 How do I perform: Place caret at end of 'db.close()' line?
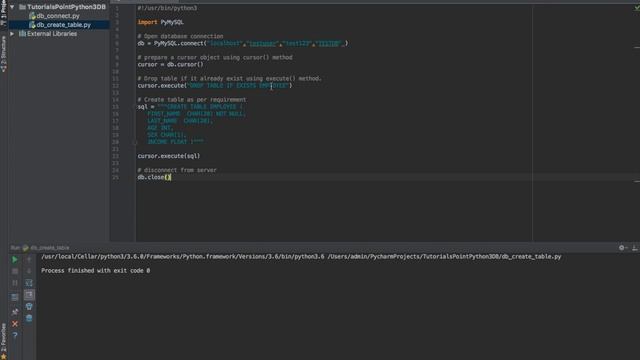171,177
